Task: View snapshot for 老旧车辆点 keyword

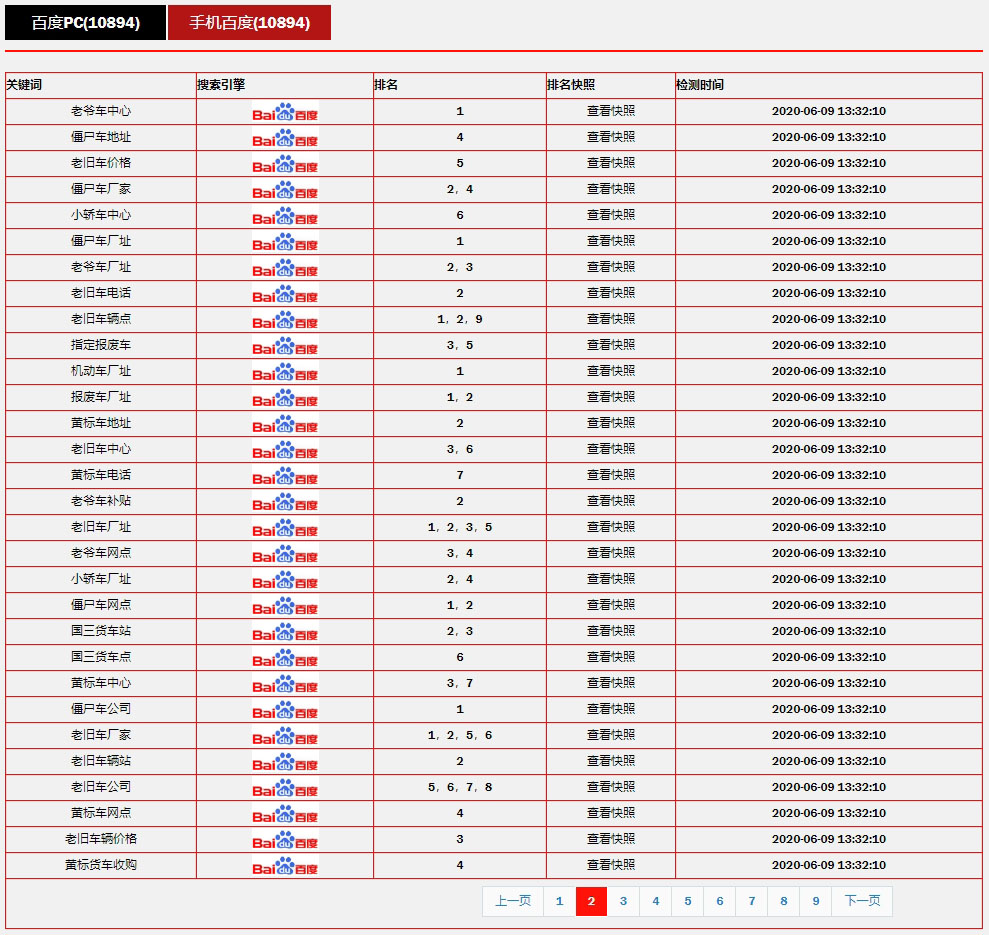Action: coord(610,319)
